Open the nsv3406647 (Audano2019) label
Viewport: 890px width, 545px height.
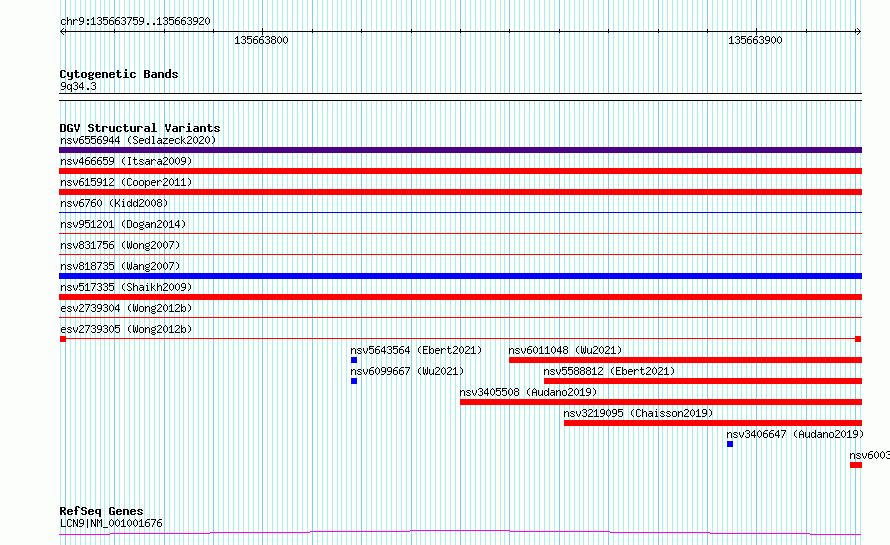click(x=795, y=434)
